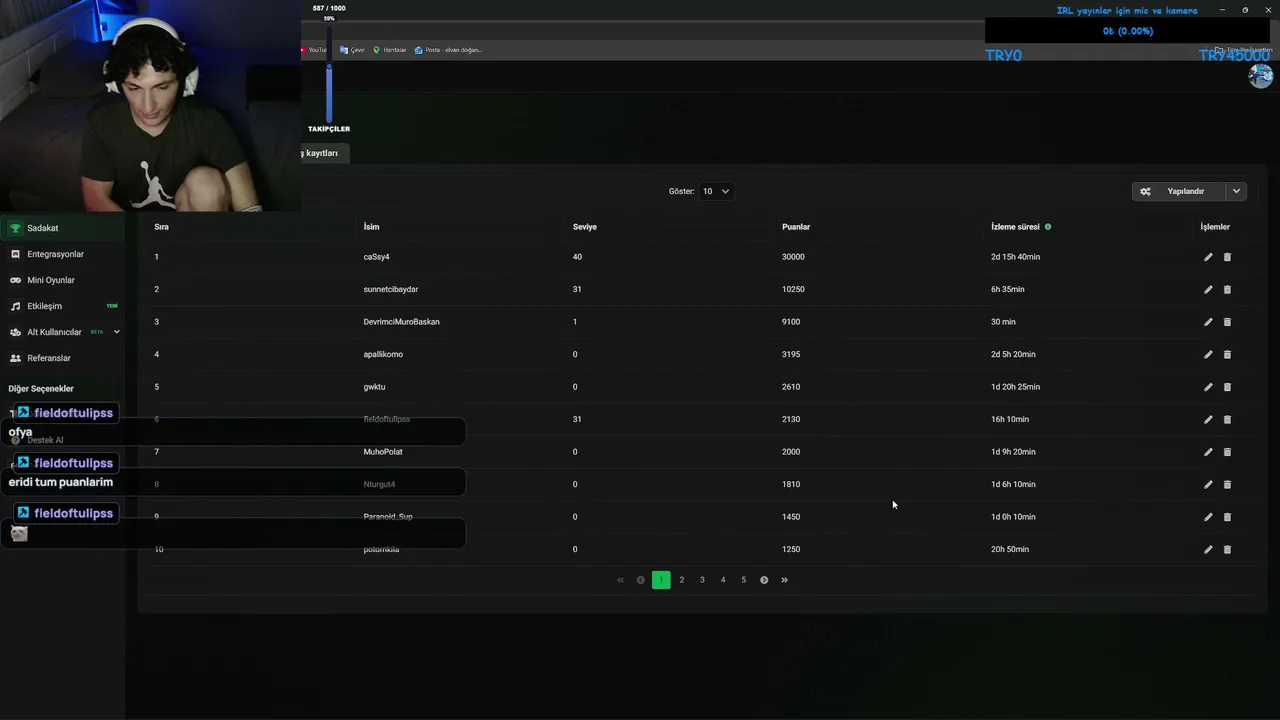Expand the Alt Kullanıcılar submenu chevron
The image size is (1280, 720).
coord(116,332)
